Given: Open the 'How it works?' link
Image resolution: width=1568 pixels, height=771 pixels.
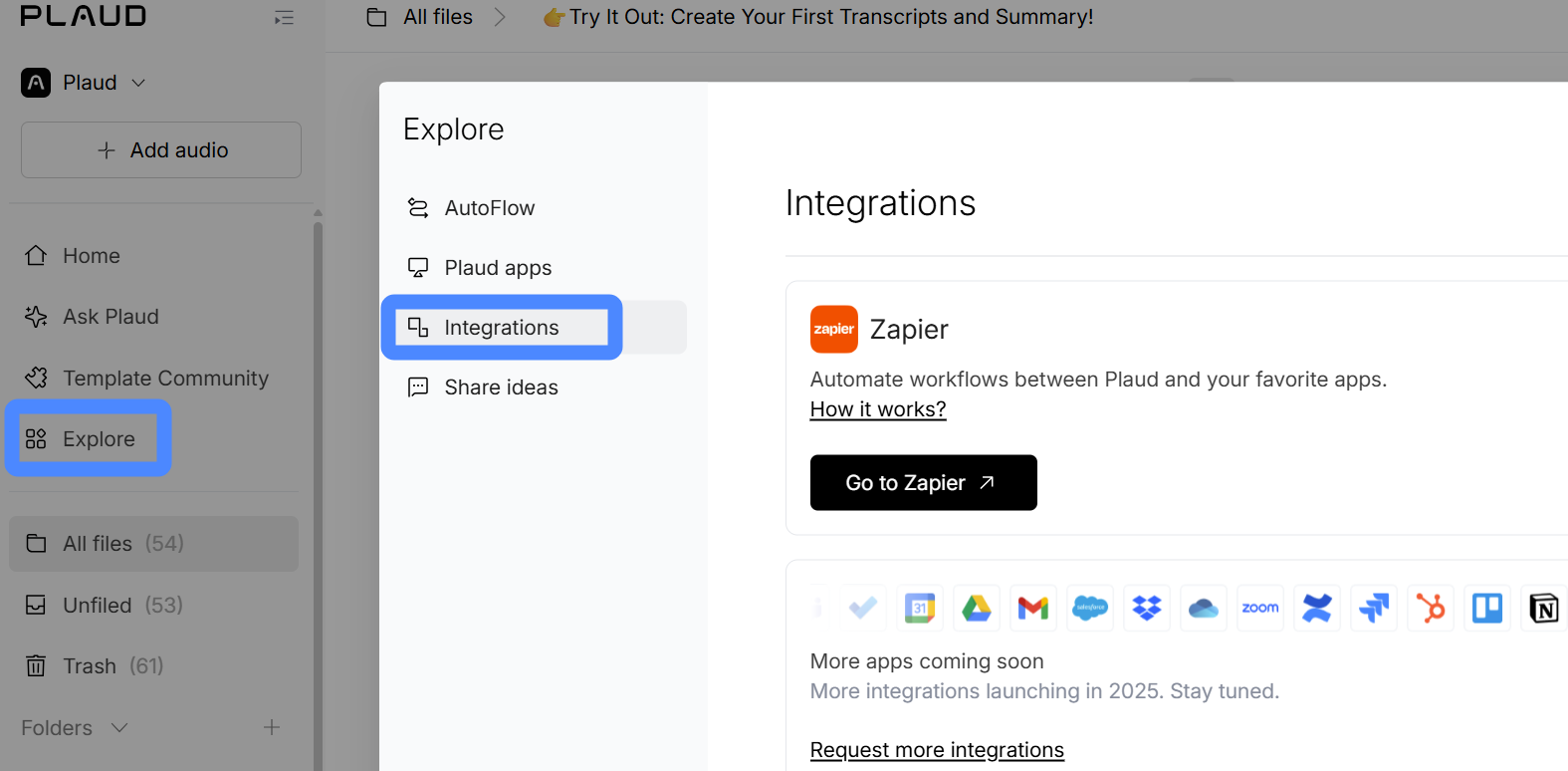Looking at the screenshot, I should pos(878,409).
